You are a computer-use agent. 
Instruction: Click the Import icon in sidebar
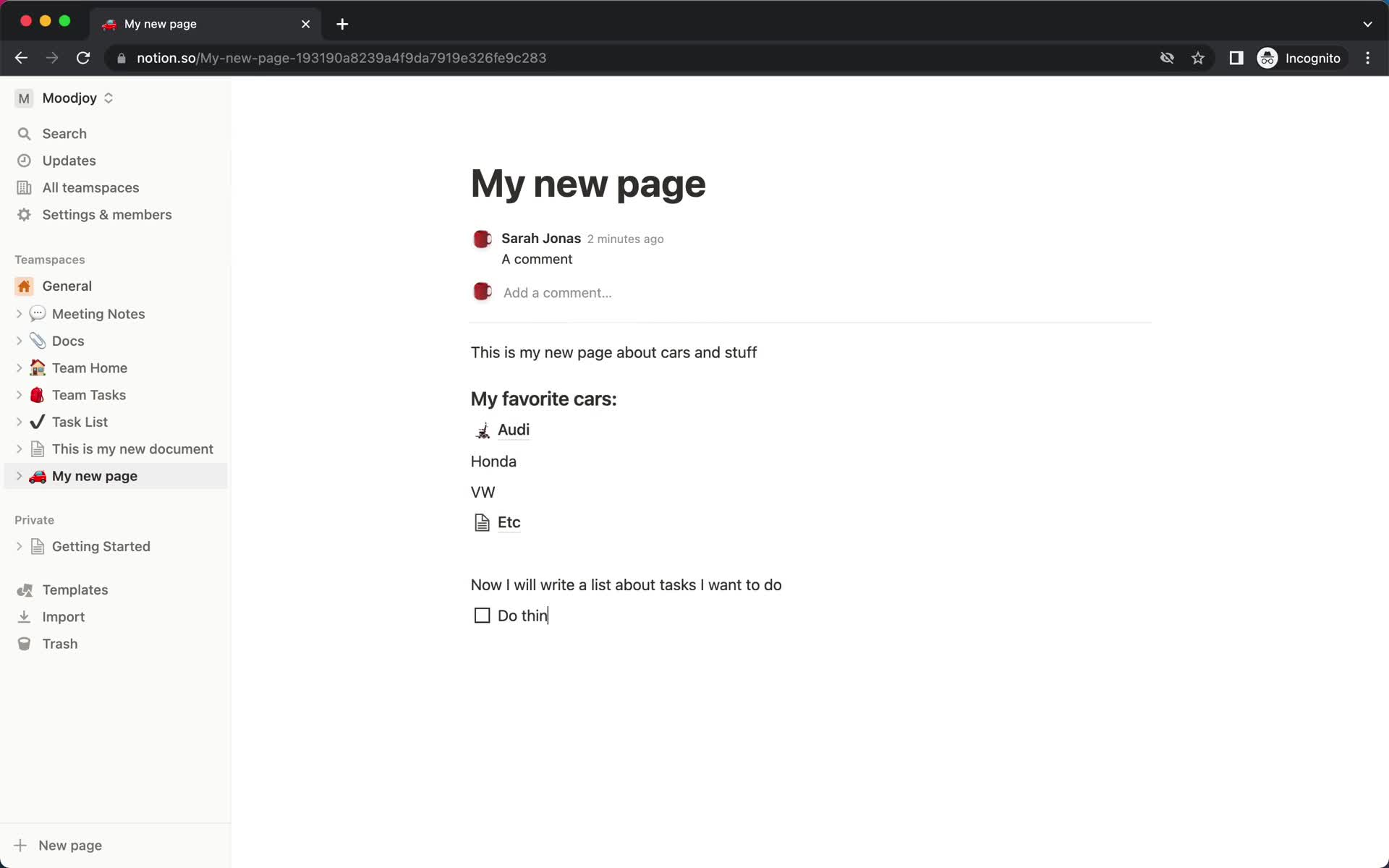point(24,616)
